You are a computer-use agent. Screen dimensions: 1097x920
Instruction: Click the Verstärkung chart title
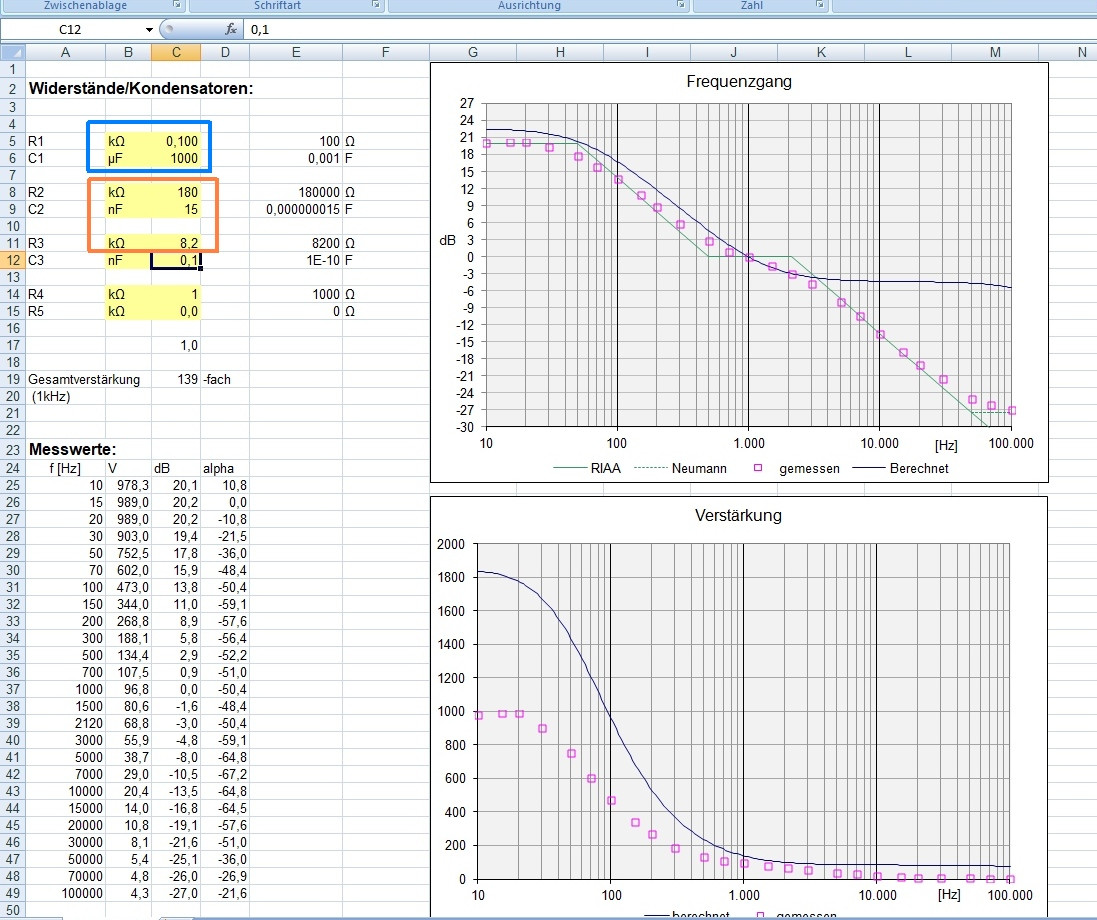coord(738,516)
